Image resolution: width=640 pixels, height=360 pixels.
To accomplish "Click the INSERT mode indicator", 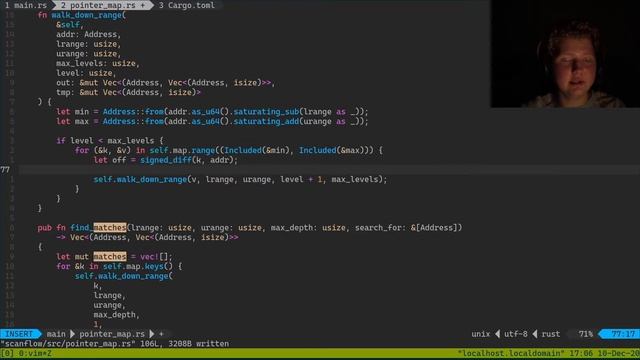I will click(x=19, y=334).
